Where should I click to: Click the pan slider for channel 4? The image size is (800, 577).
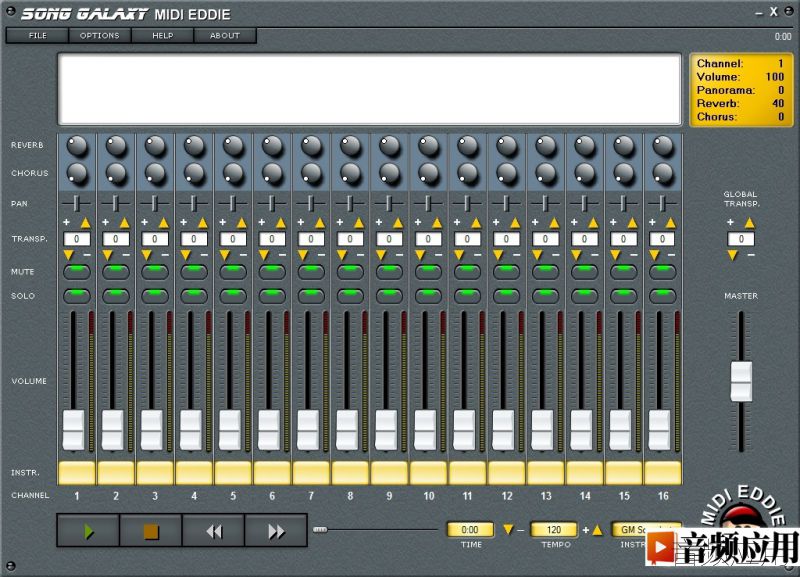tap(194, 203)
